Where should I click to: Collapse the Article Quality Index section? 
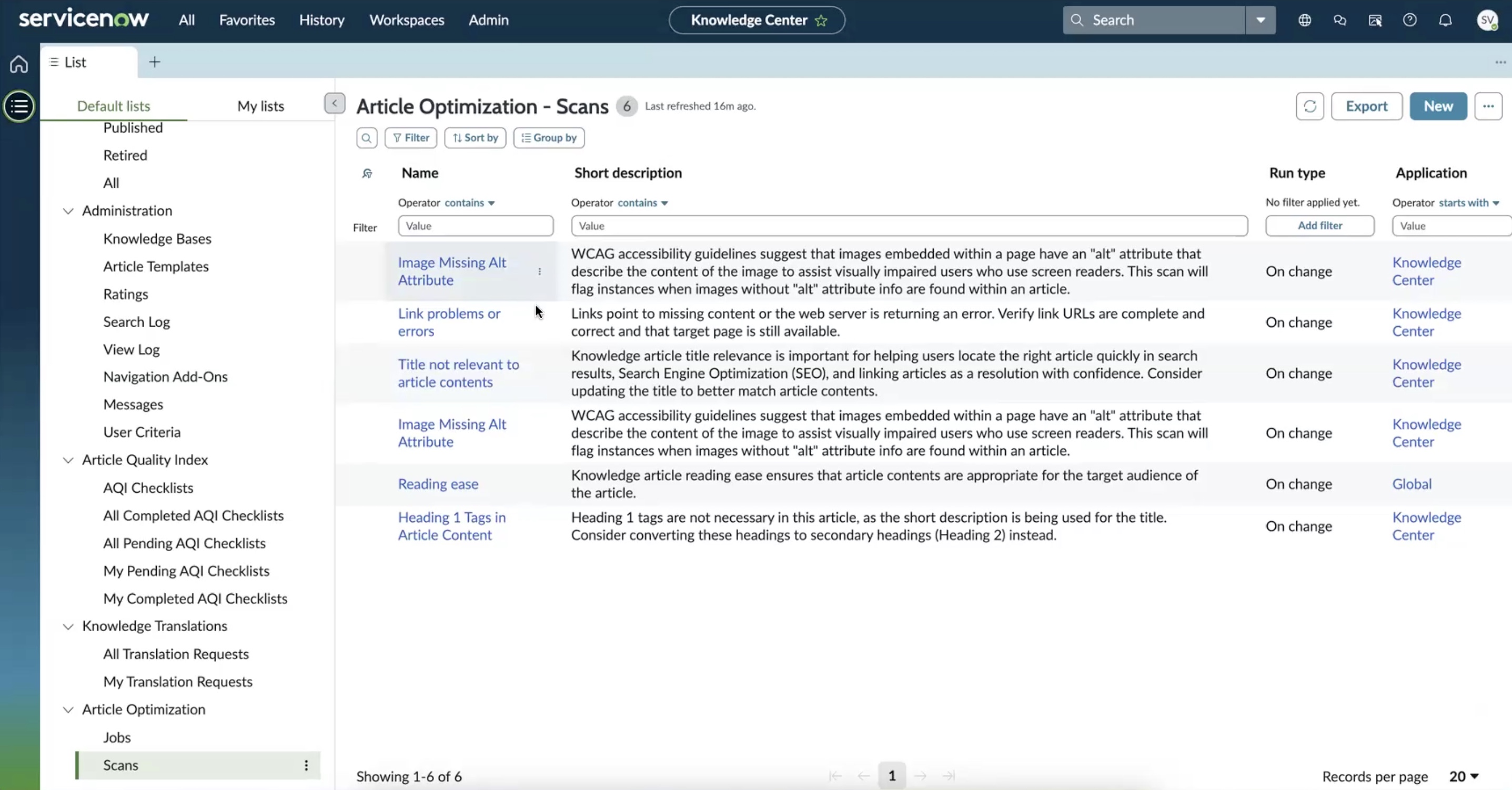(68, 460)
